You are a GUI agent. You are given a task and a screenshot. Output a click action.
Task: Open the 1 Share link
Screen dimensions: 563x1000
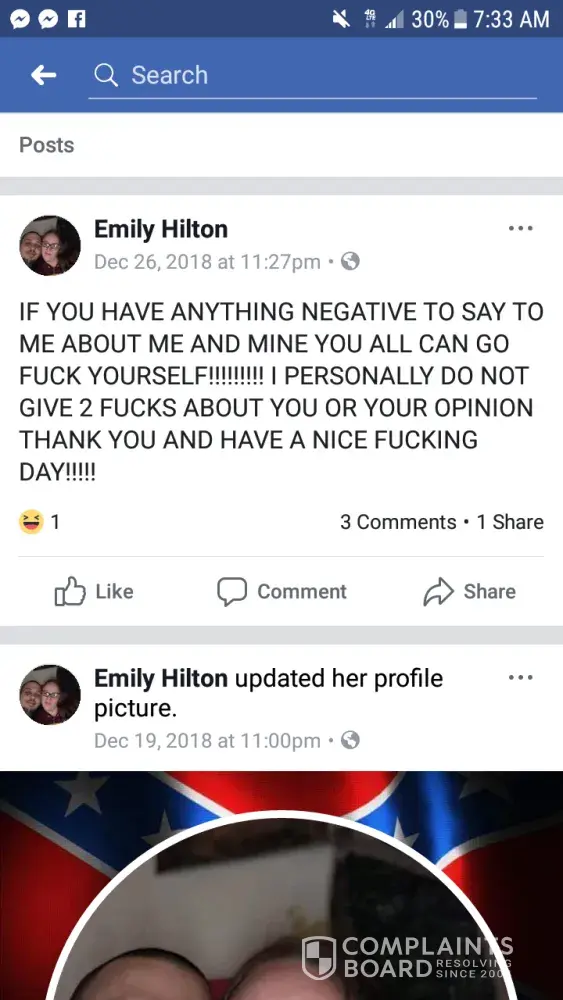(510, 522)
